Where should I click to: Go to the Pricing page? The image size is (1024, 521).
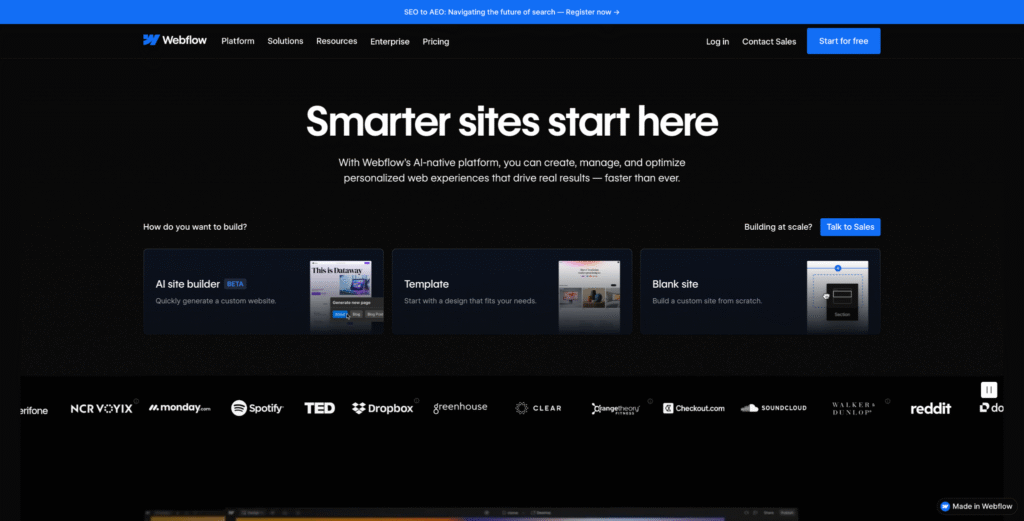(x=436, y=41)
